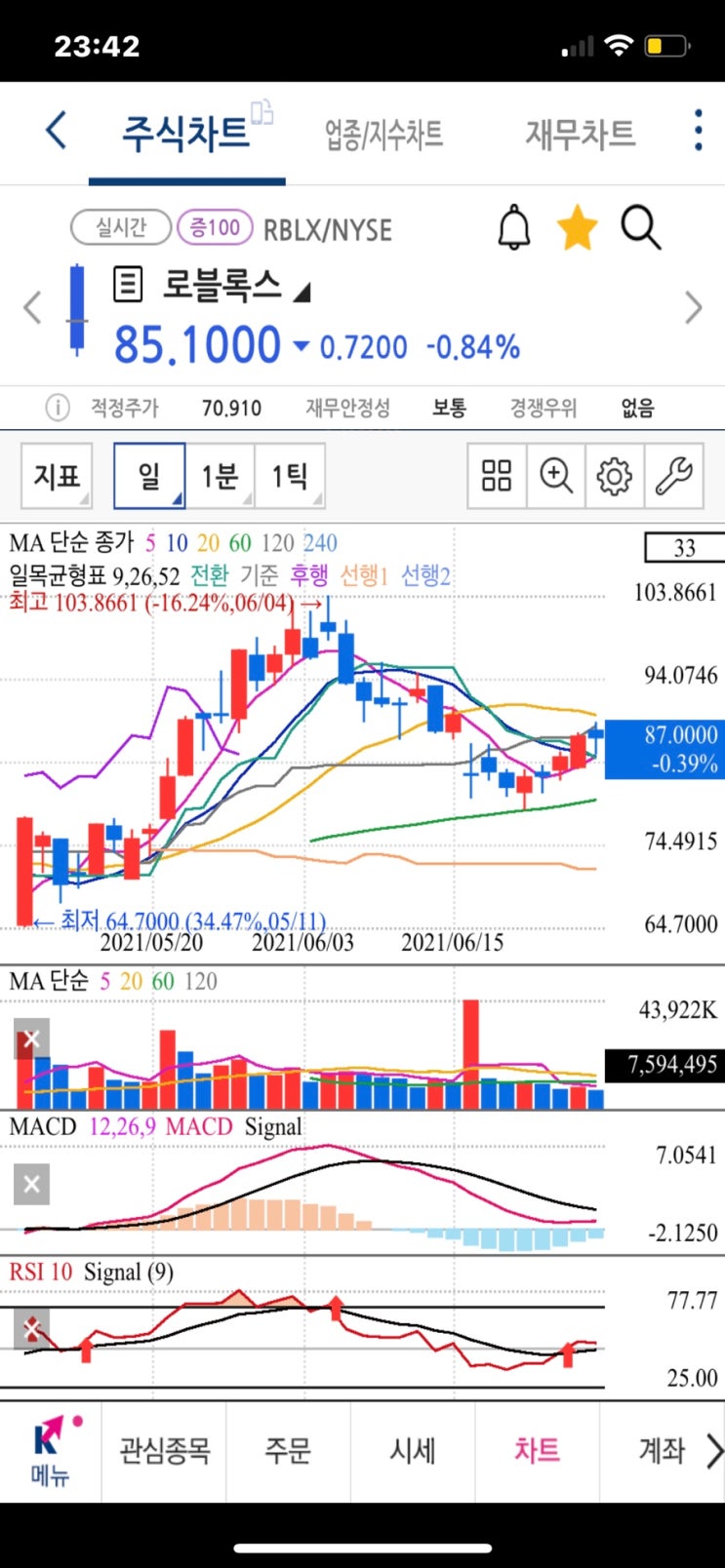
Task: Open the K 메뉴 menu icon
Action: point(50,1450)
